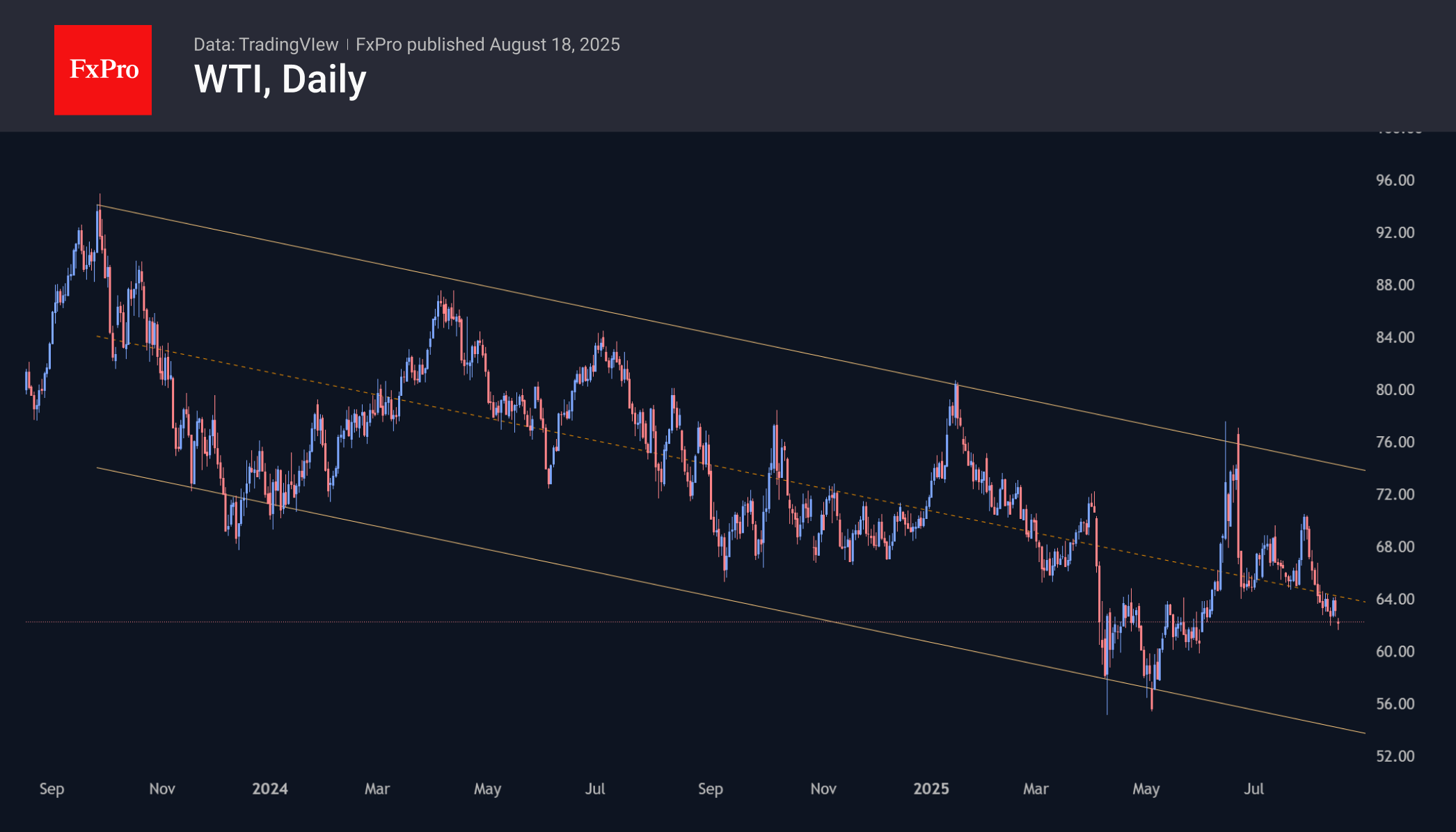Click the FxPro published August 18, 2025 text
The image size is (1456, 832).
point(487,45)
